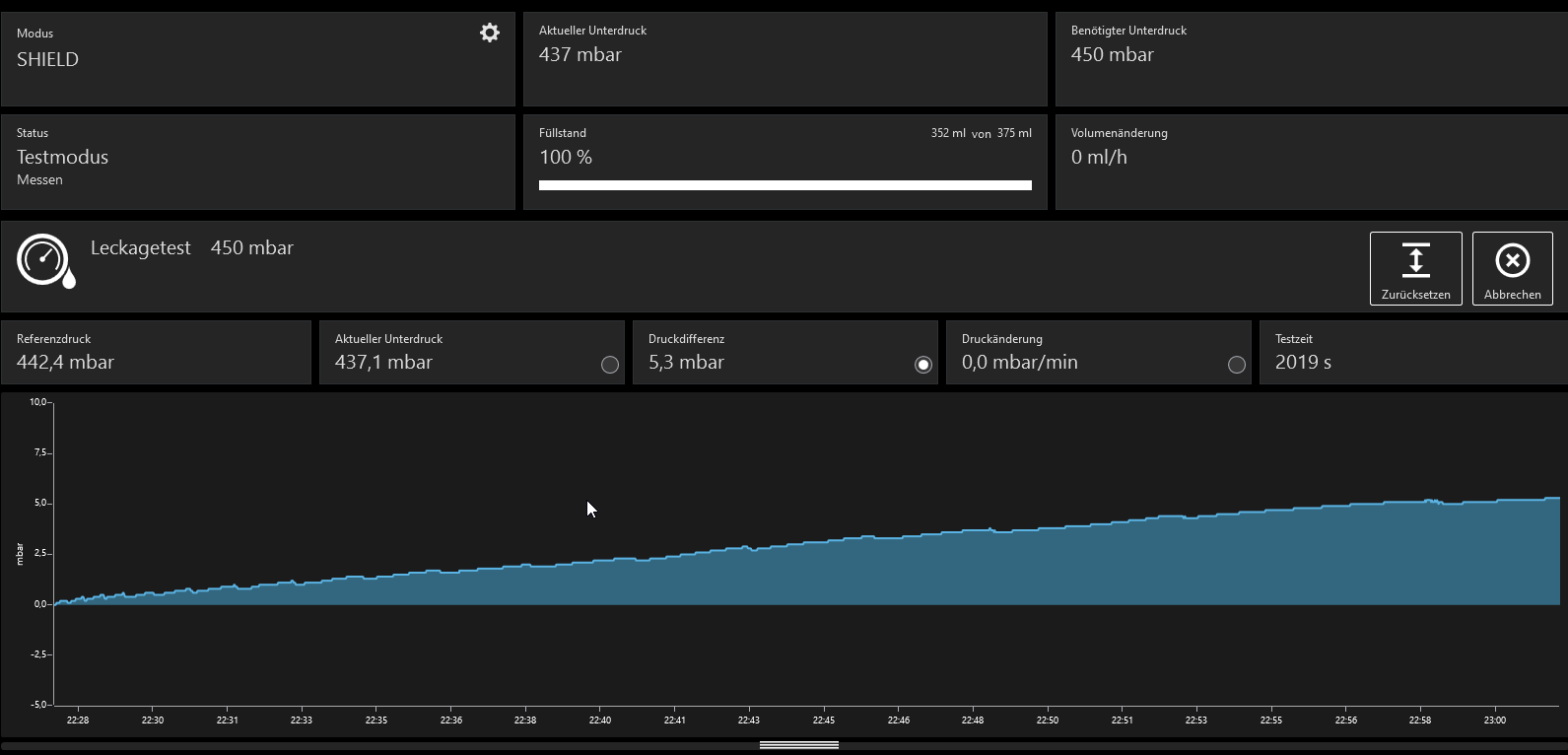Click the 22:40 time axis label

click(600, 721)
